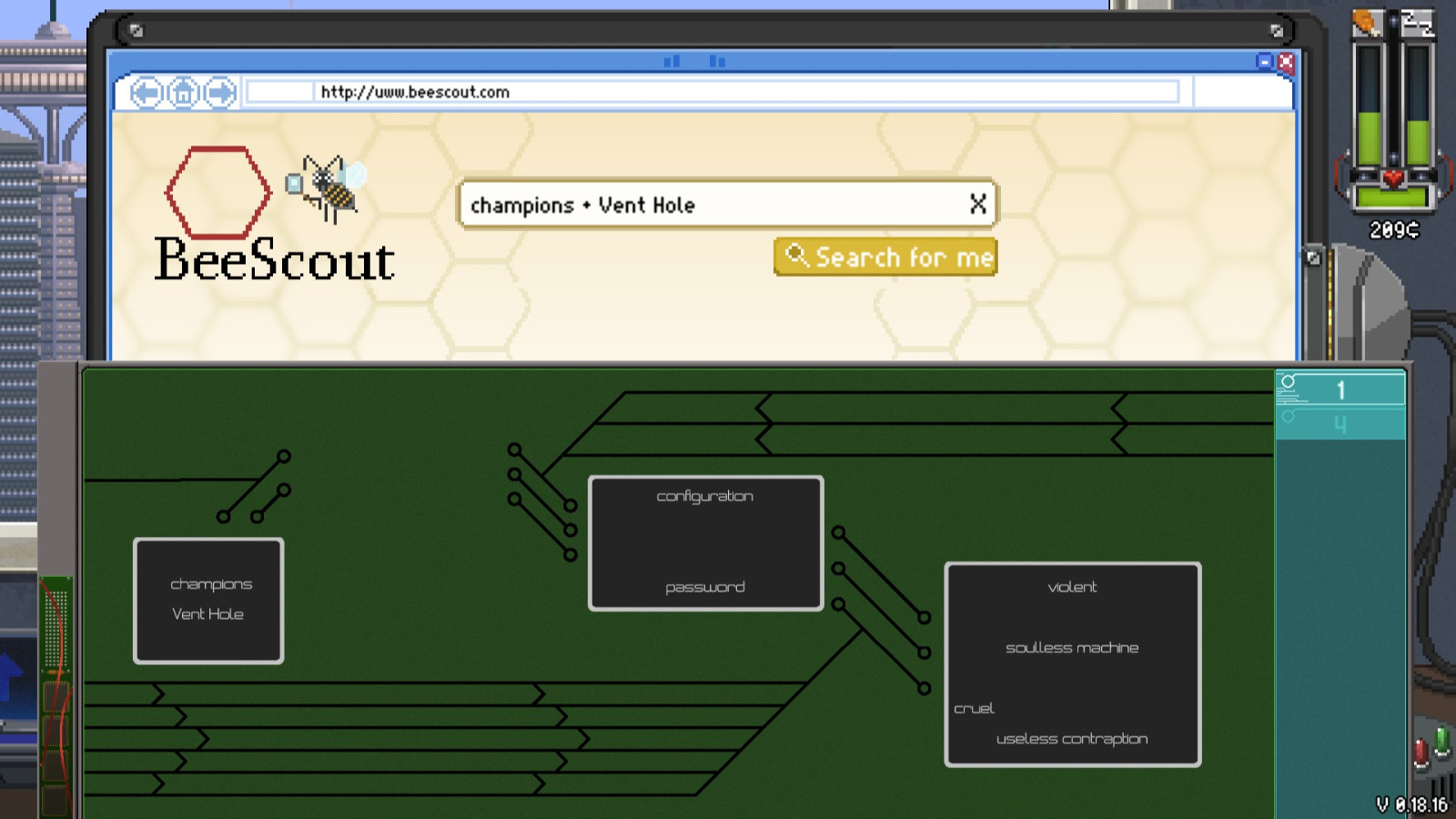Minimize the browser window
This screenshot has width=1456, height=819.
[x=1264, y=62]
